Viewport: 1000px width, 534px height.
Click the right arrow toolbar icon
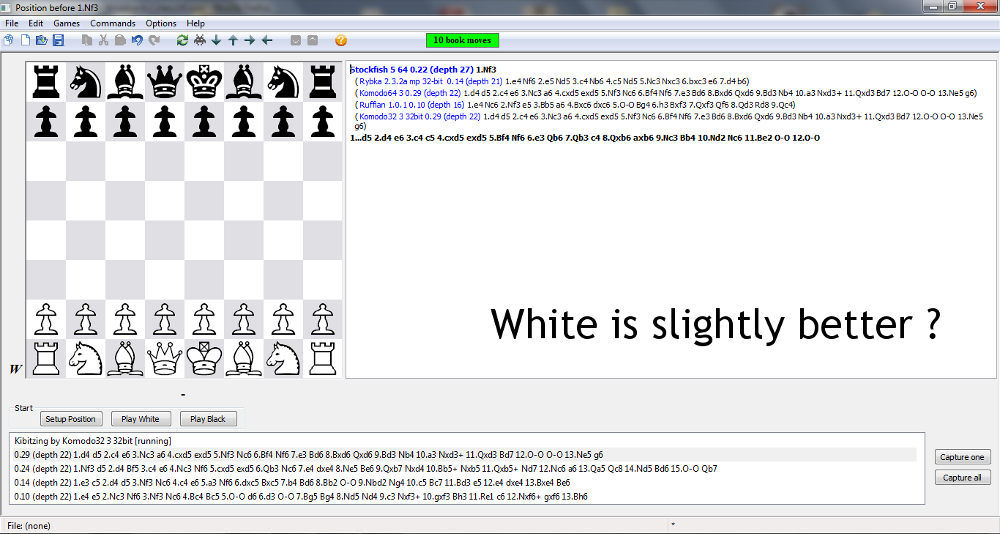coord(249,40)
